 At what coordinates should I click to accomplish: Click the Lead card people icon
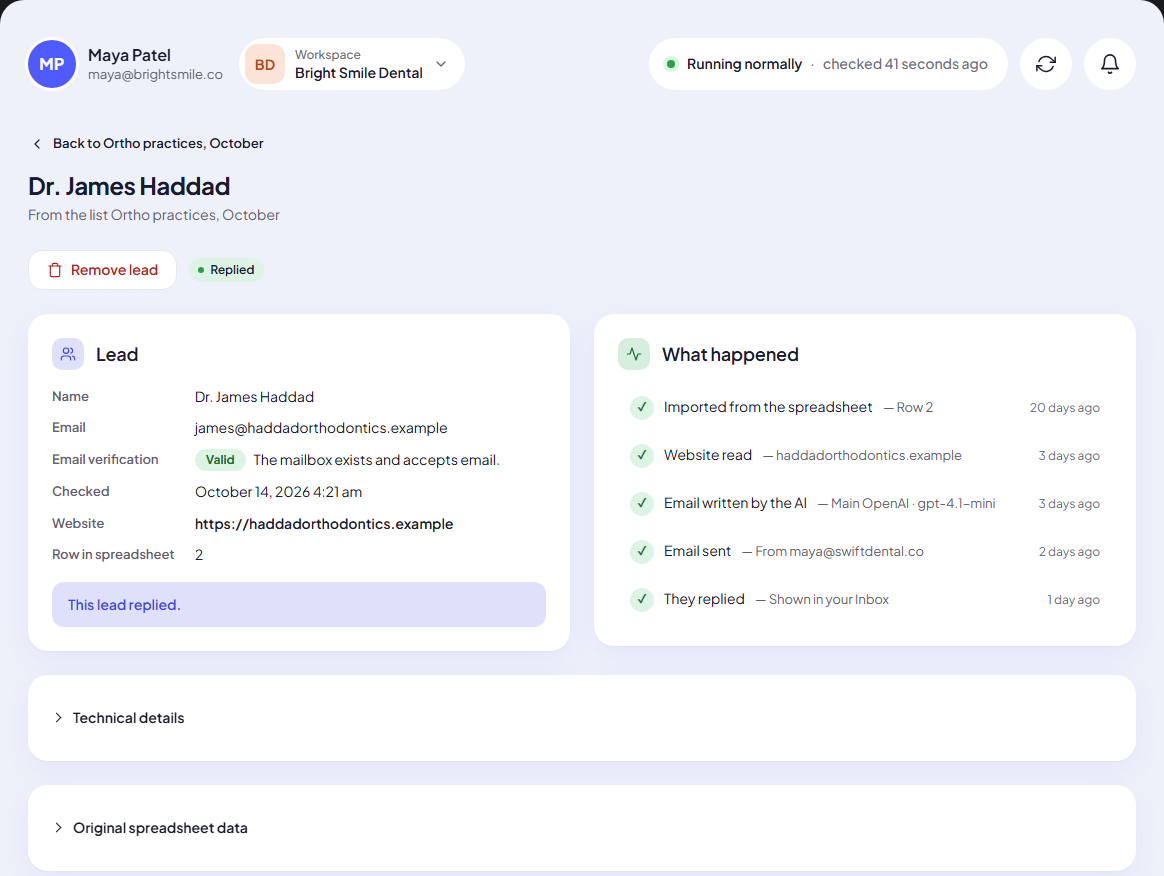68,354
